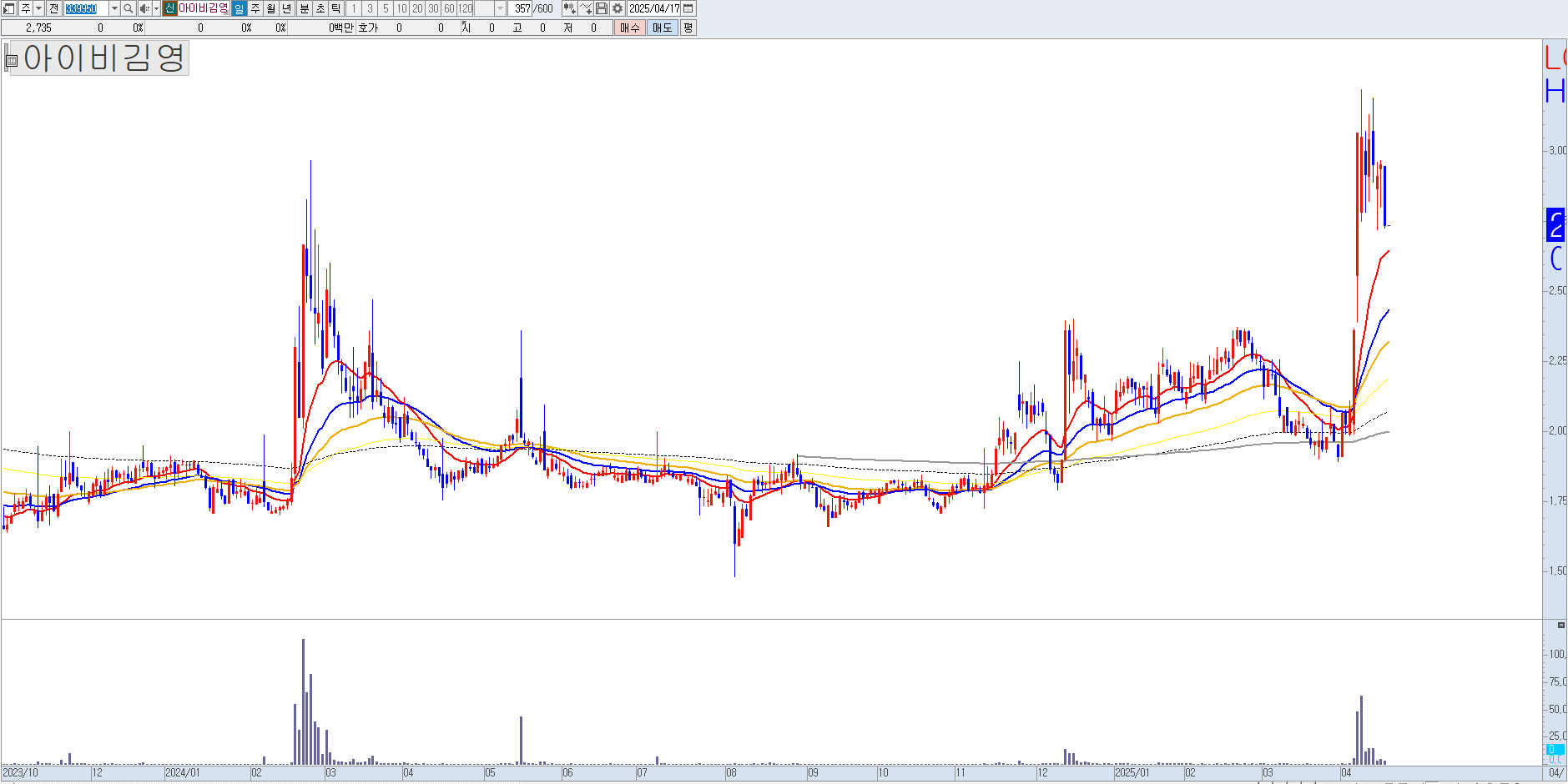Choose the 10 interval button

click(401, 8)
